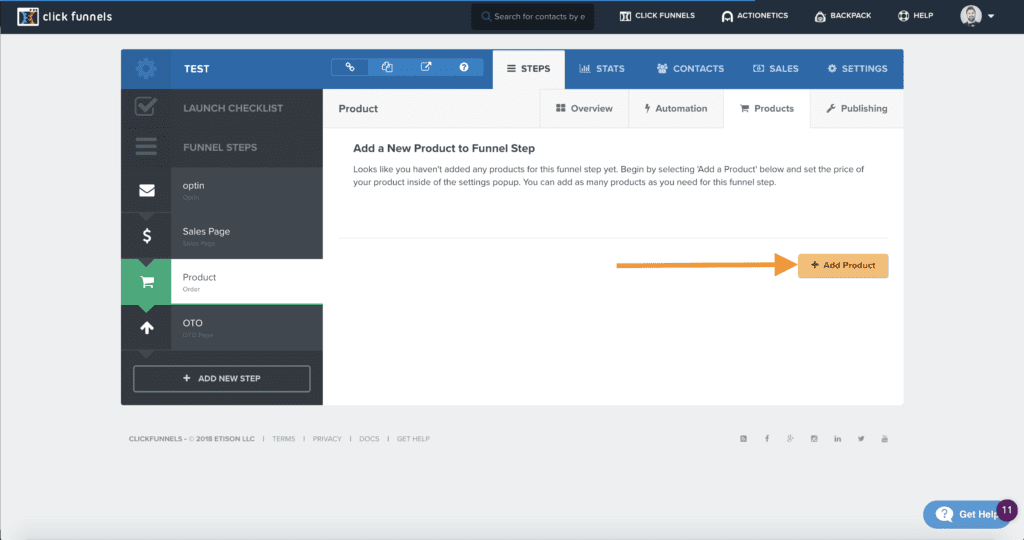Click the up arrow OTO step icon
Image resolution: width=1024 pixels, height=540 pixels.
tap(147, 328)
